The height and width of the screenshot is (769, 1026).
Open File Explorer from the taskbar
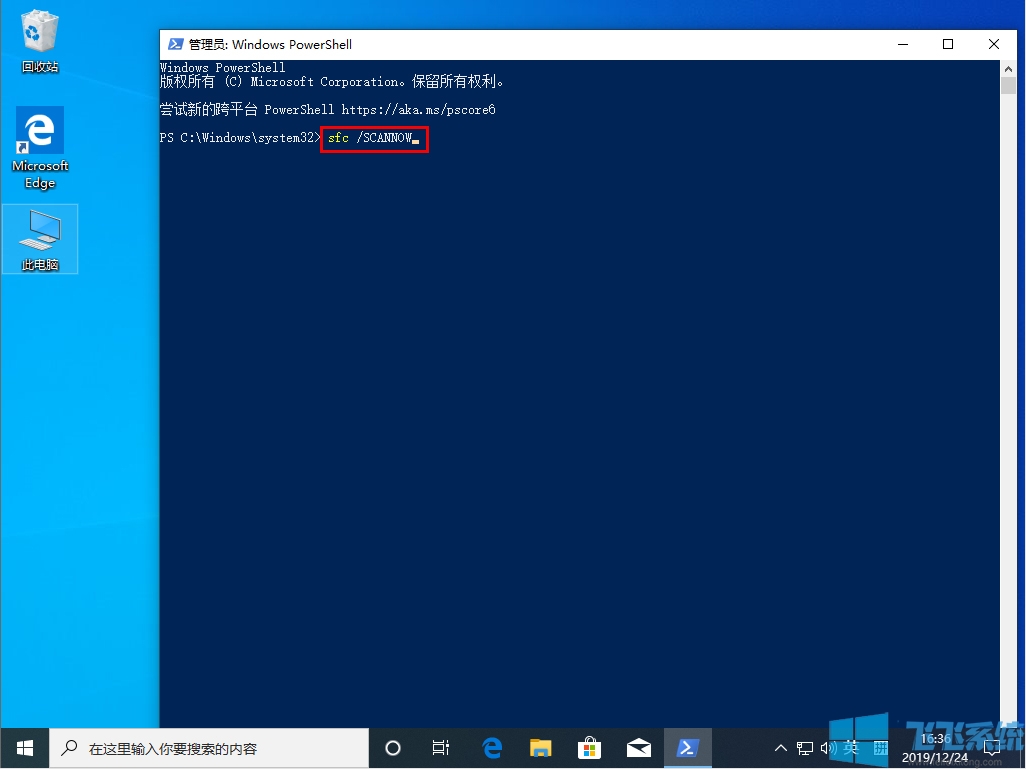pos(540,748)
